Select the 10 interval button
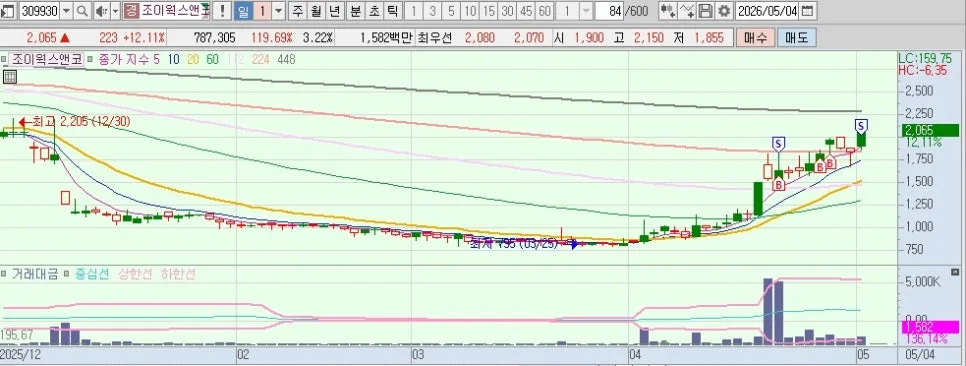 (471, 10)
